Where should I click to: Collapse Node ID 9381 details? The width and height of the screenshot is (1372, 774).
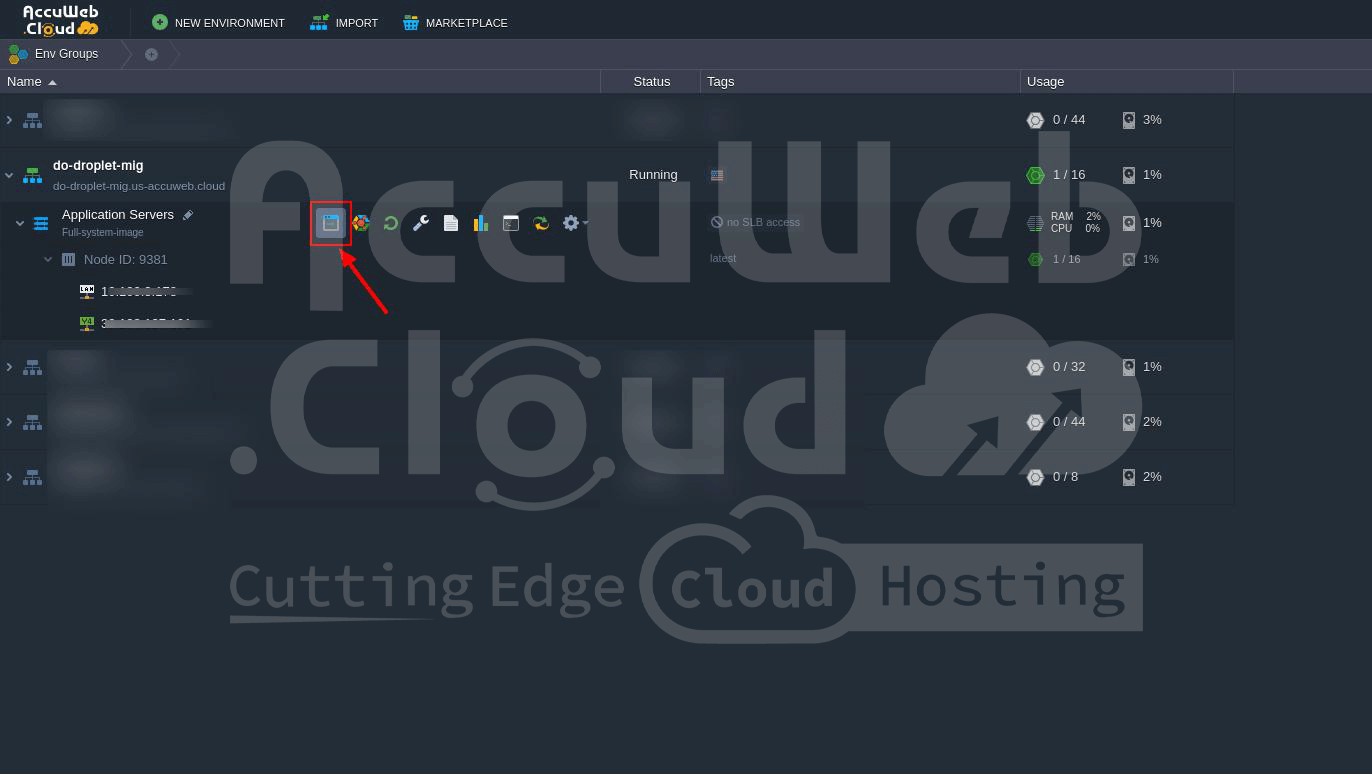48,259
